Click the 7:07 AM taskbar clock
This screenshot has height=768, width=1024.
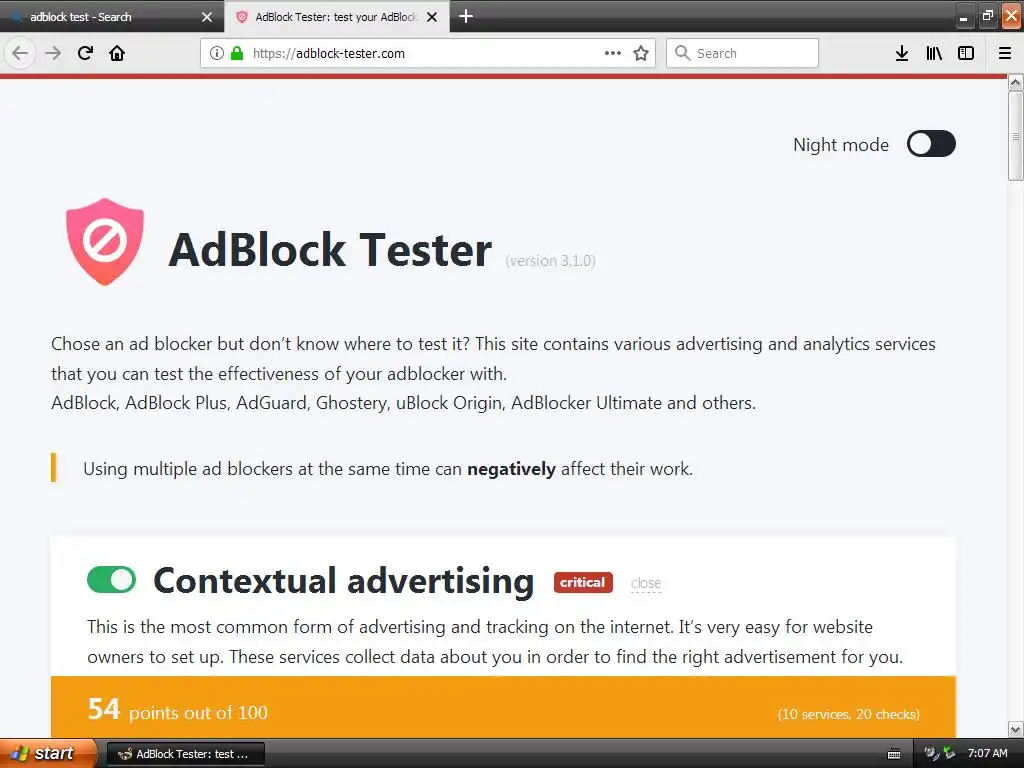pos(987,753)
